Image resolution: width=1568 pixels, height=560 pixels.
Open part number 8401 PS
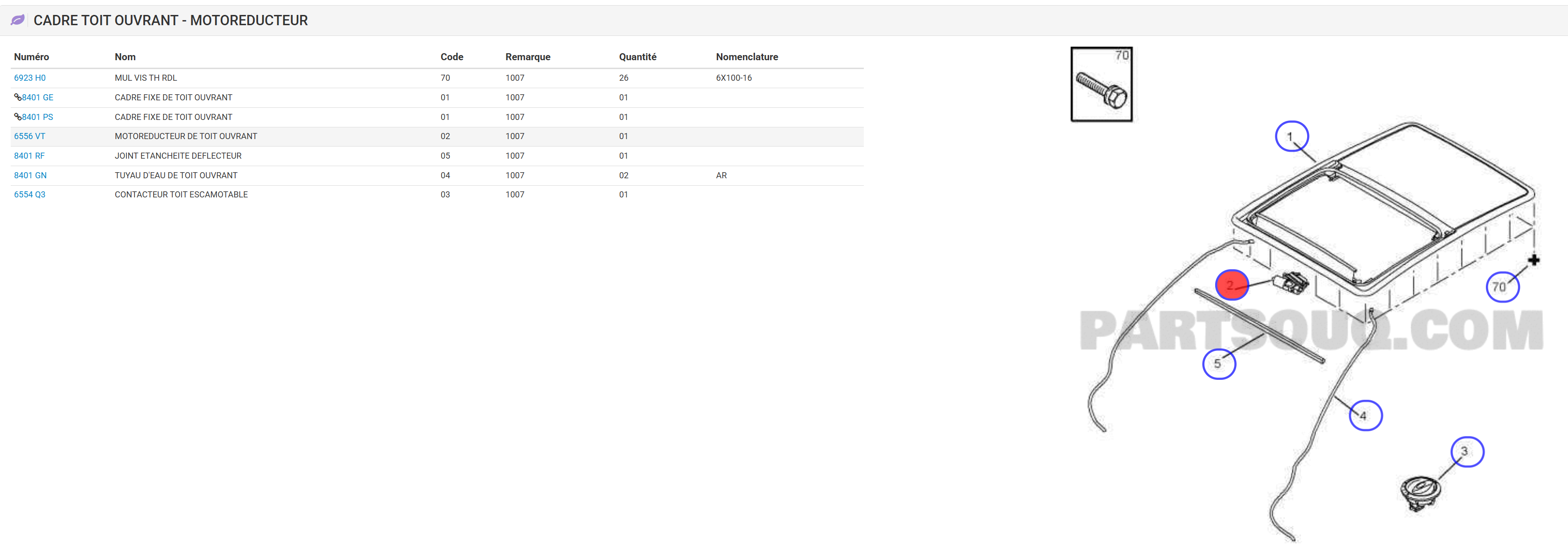38,117
